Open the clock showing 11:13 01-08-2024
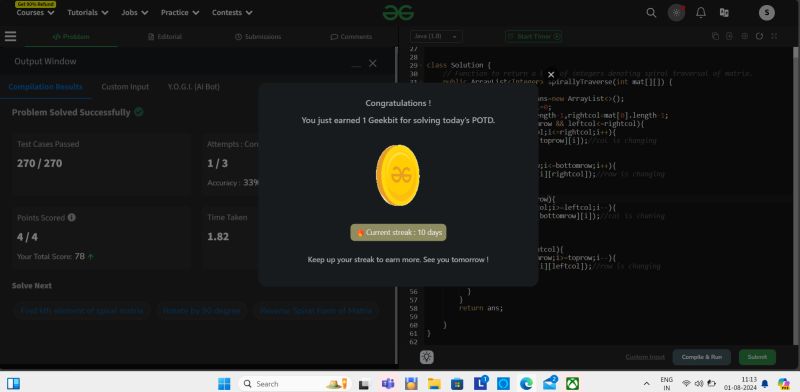800x392 pixels. tap(740, 383)
